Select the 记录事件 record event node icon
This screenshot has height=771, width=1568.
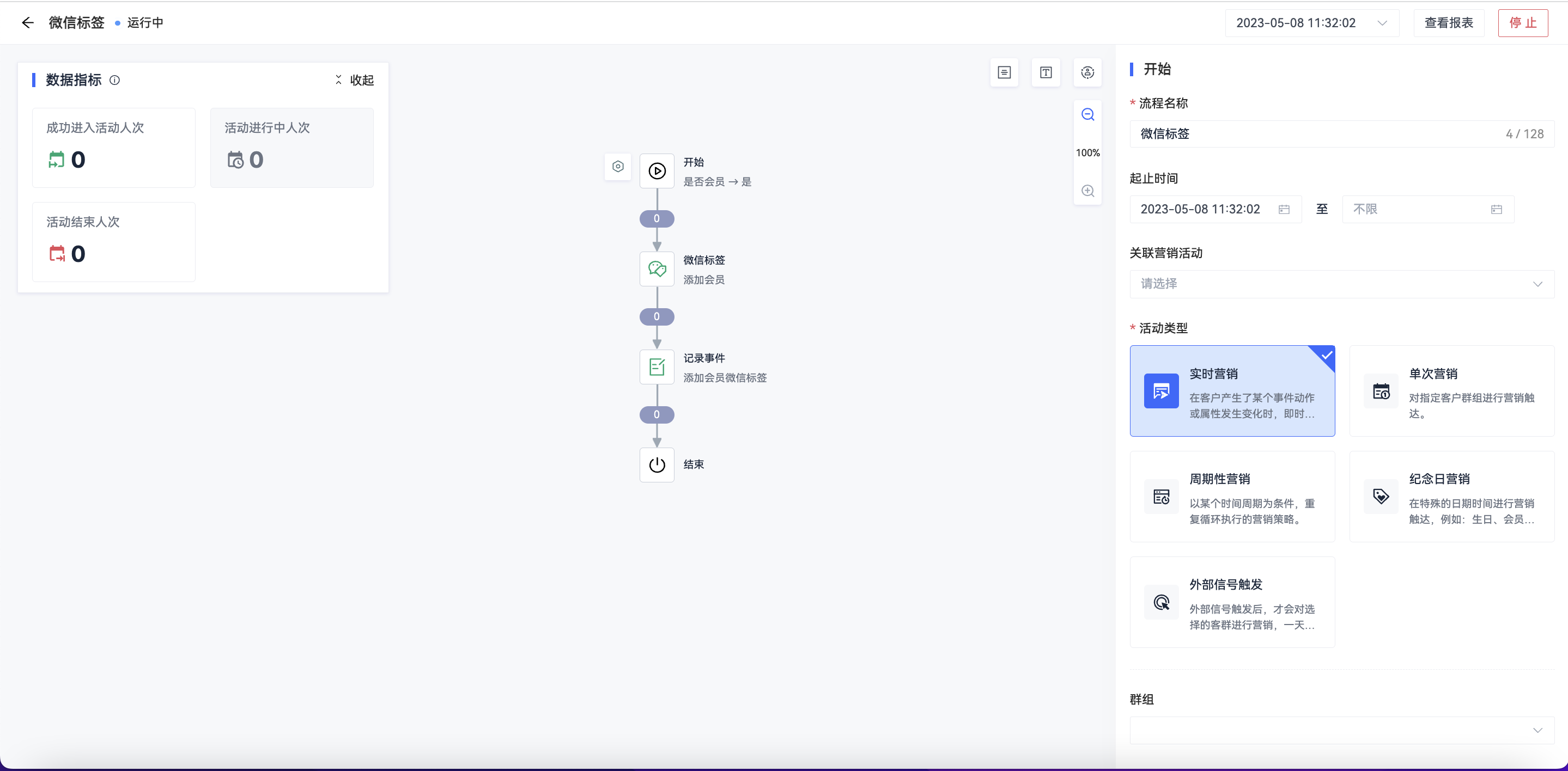[657, 367]
